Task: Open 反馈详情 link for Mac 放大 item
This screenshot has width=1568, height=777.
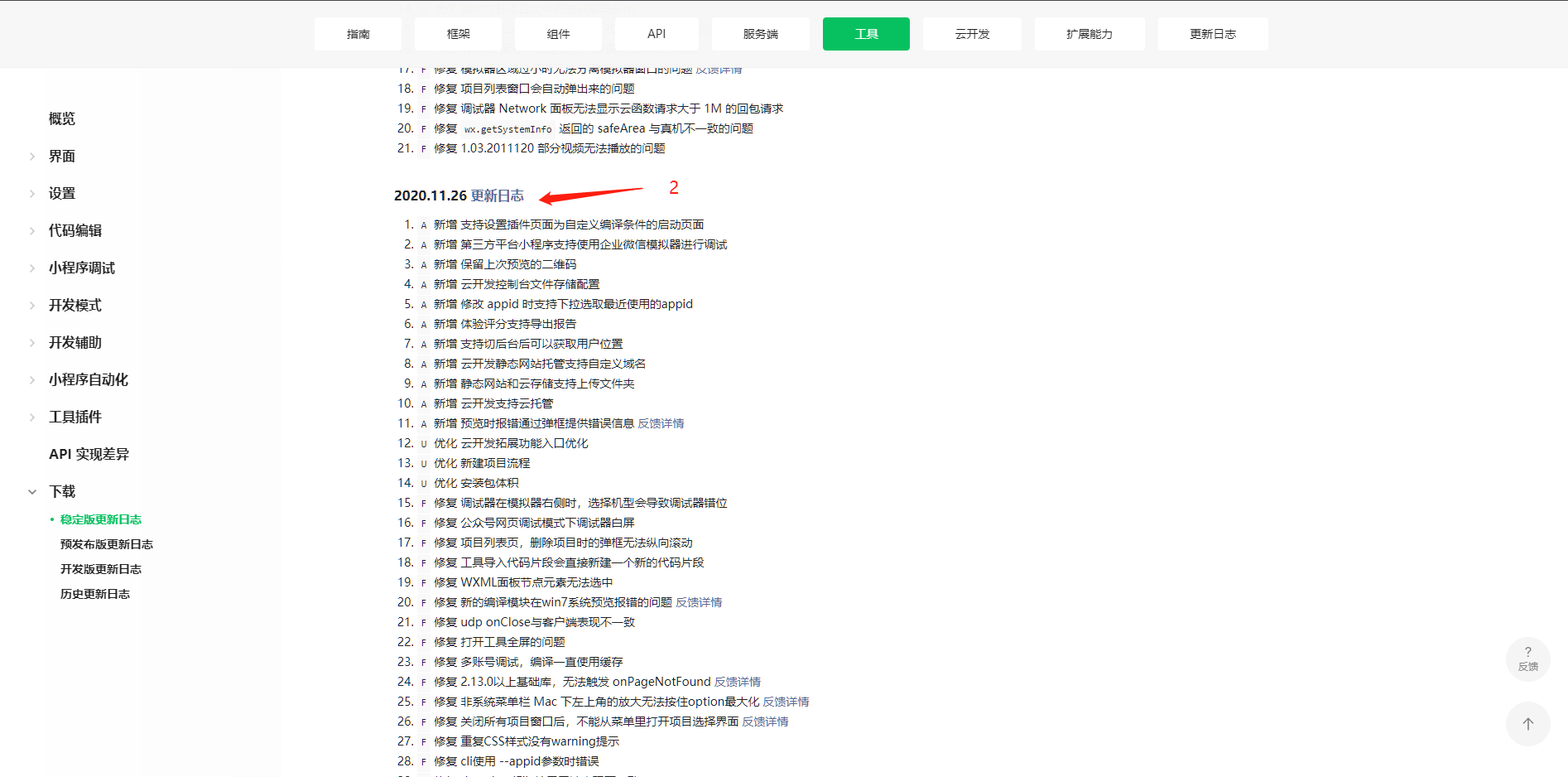Action: pos(786,702)
